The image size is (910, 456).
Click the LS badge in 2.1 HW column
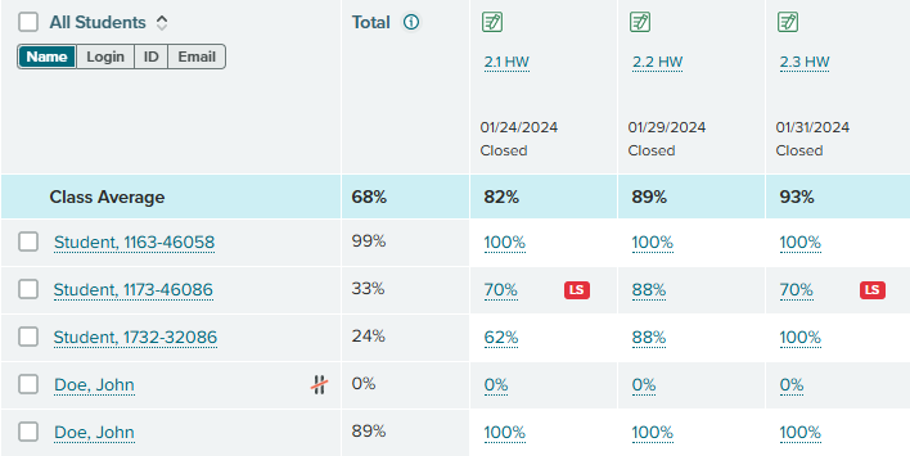577,290
